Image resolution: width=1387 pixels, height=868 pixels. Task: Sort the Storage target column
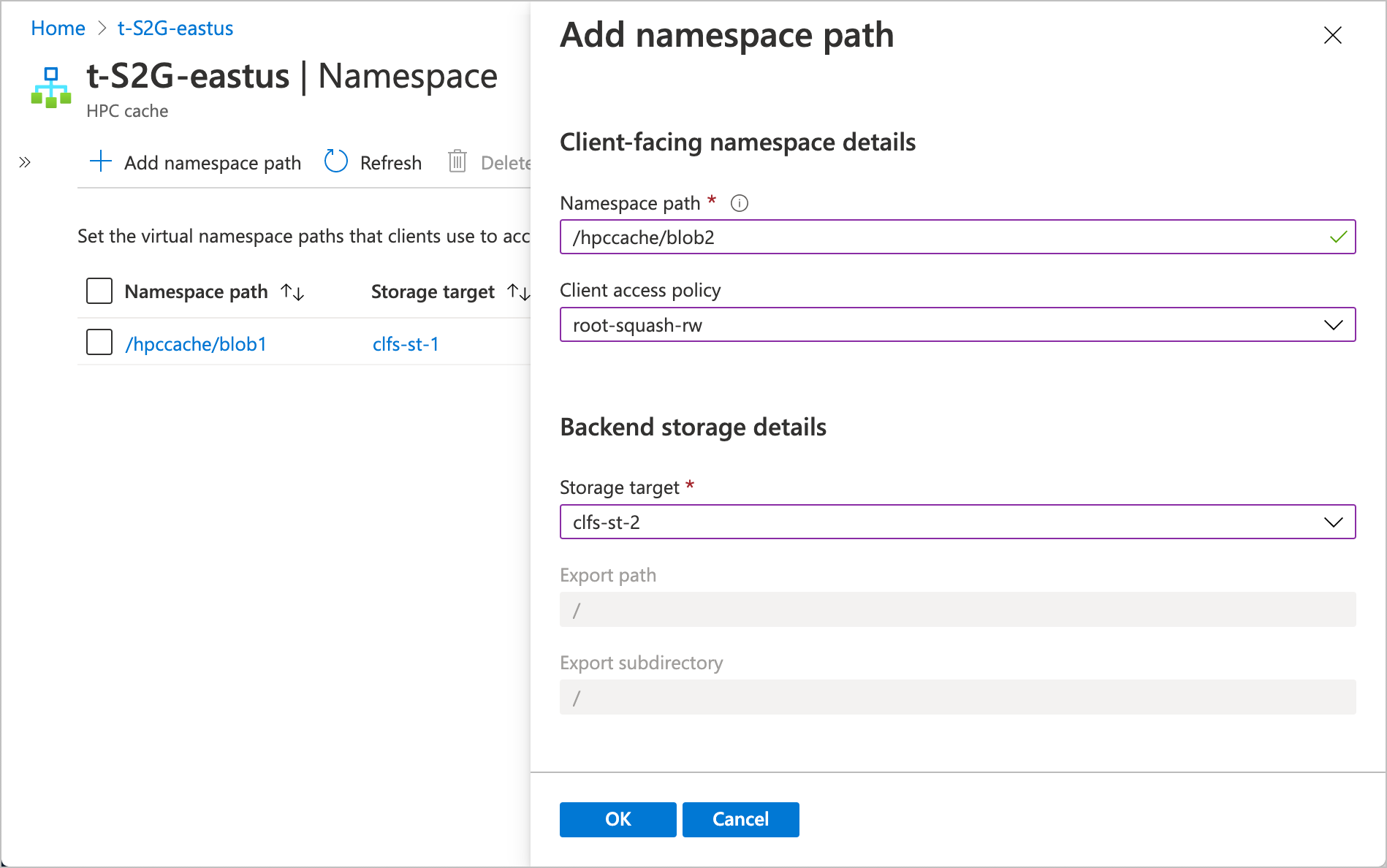pos(520,292)
